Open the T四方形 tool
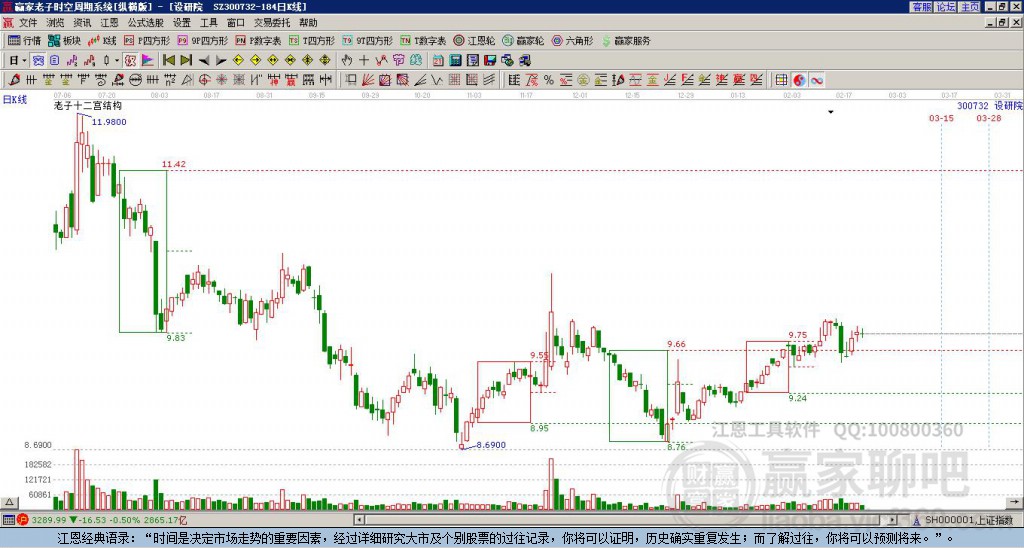The width and height of the screenshot is (1024, 548). click(312, 40)
